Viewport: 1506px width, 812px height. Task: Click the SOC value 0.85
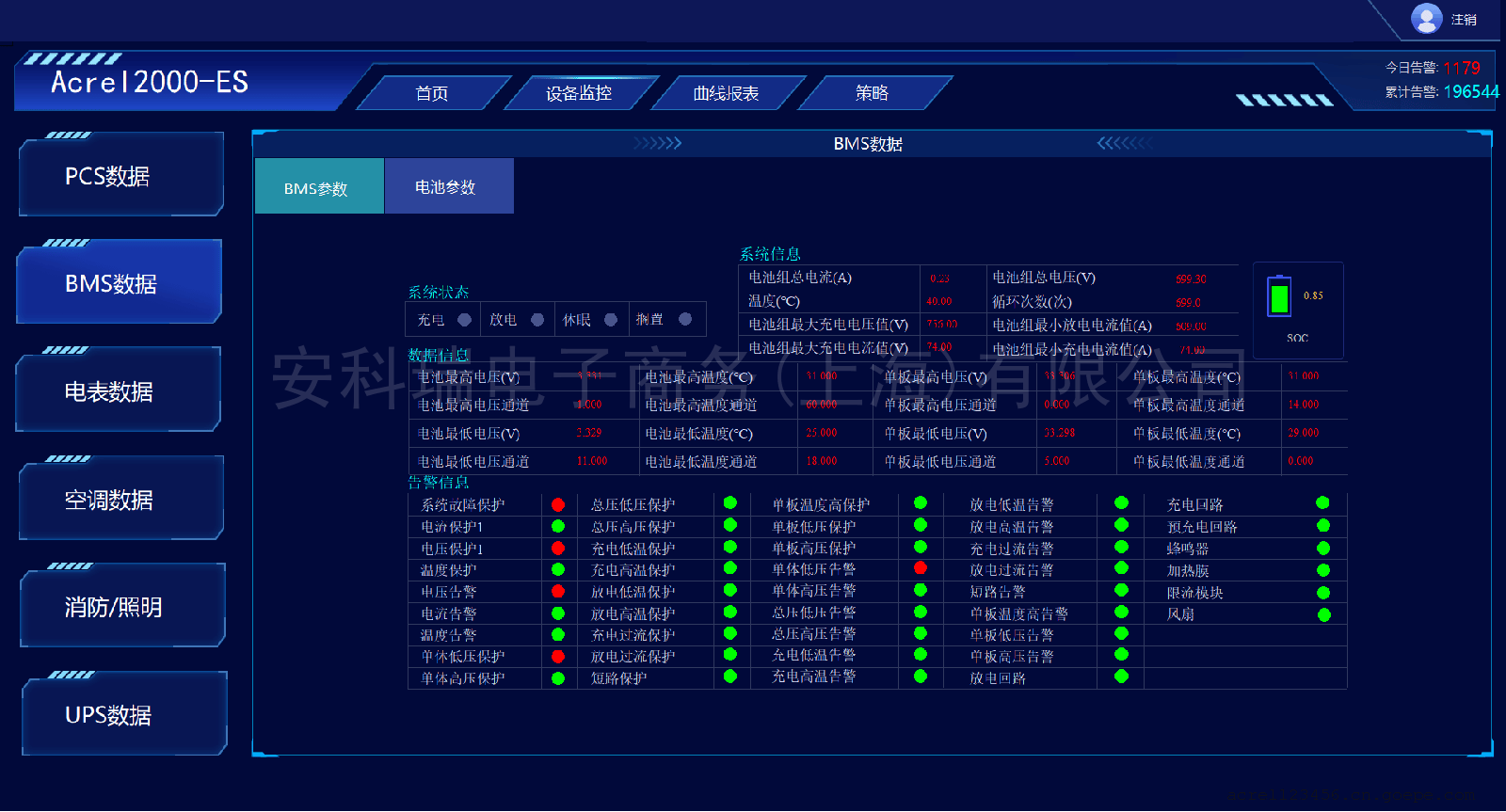click(x=1313, y=295)
